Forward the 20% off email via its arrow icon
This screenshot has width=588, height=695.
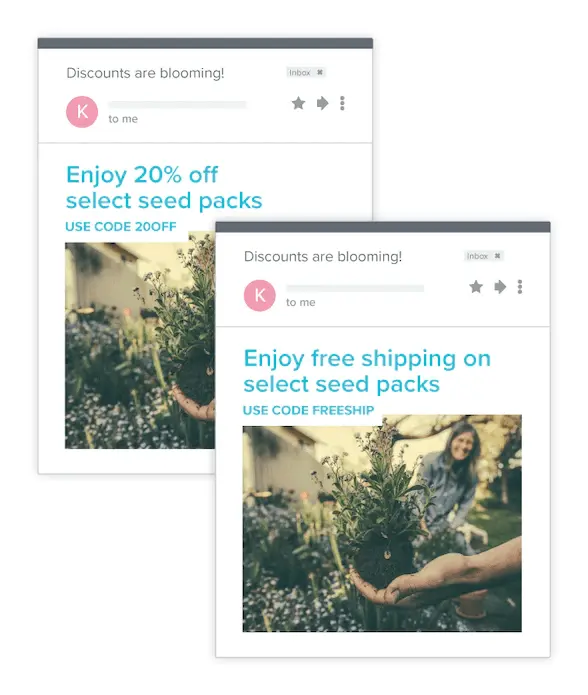[323, 103]
